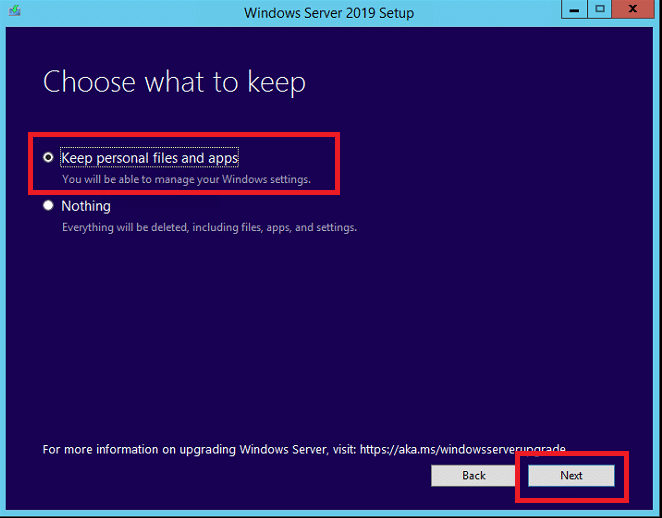Return to the previous page with Back
The width and height of the screenshot is (662, 518).
474,476
